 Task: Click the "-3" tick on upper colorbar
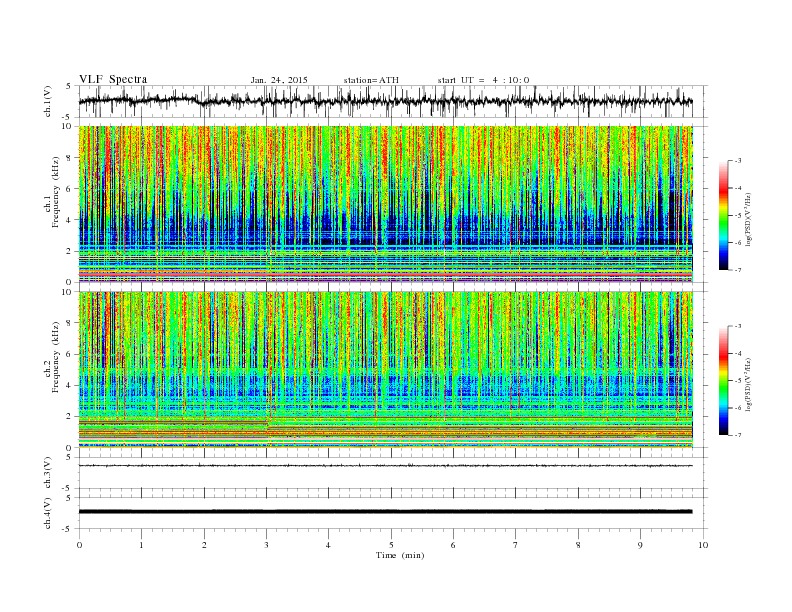point(738,161)
